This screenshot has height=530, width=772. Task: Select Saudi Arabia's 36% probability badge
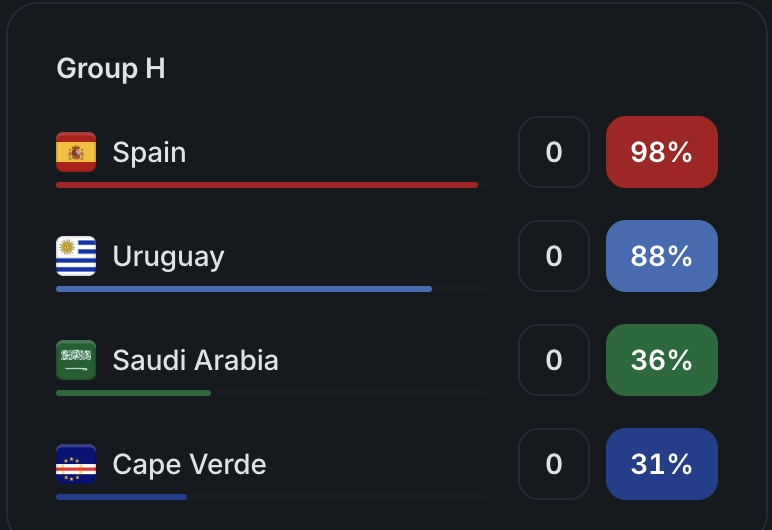(662, 360)
